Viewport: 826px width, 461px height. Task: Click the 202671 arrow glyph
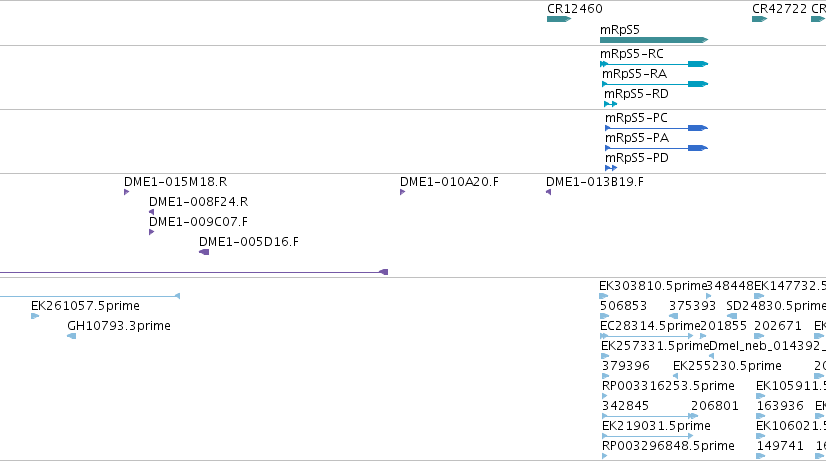coord(759,336)
